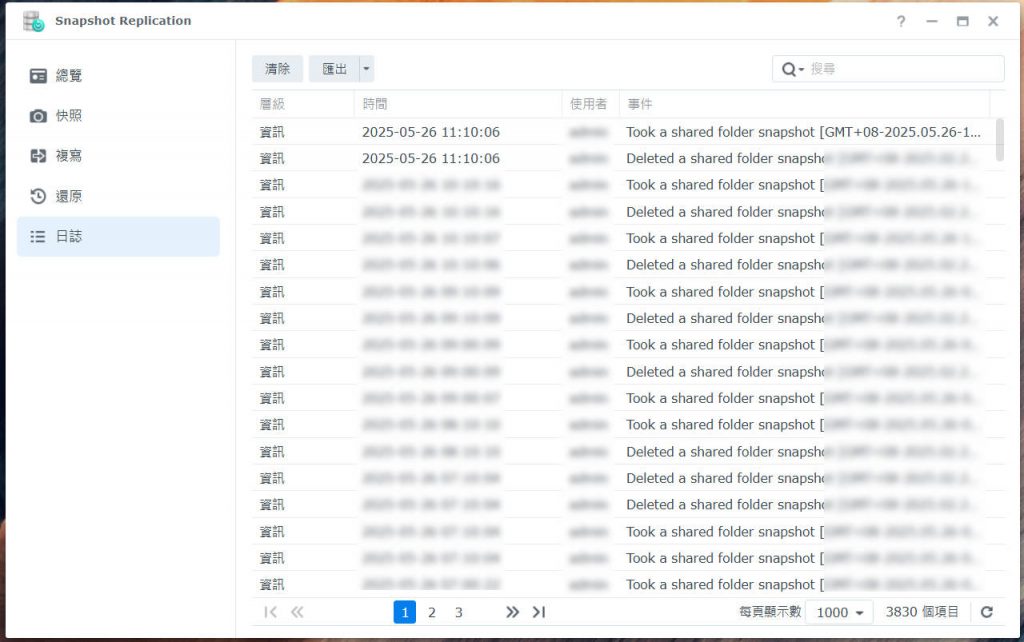The image size is (1024, 642).
Task: Go to next page double-arrow icon
Action: click(x=512, y=612)
